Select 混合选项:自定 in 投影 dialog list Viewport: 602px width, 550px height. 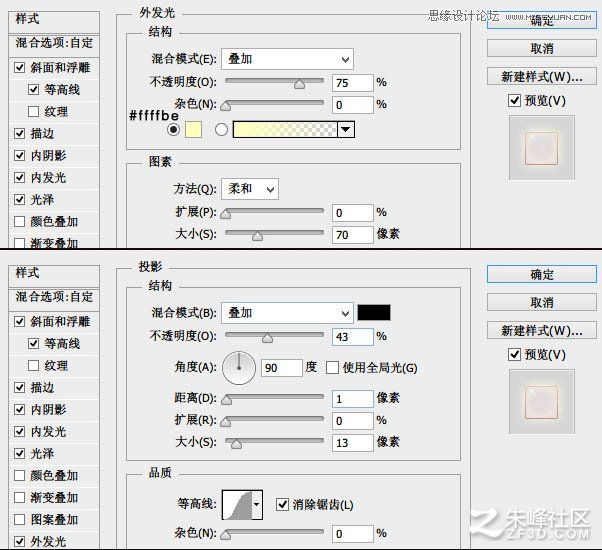(x=54, y=298)
